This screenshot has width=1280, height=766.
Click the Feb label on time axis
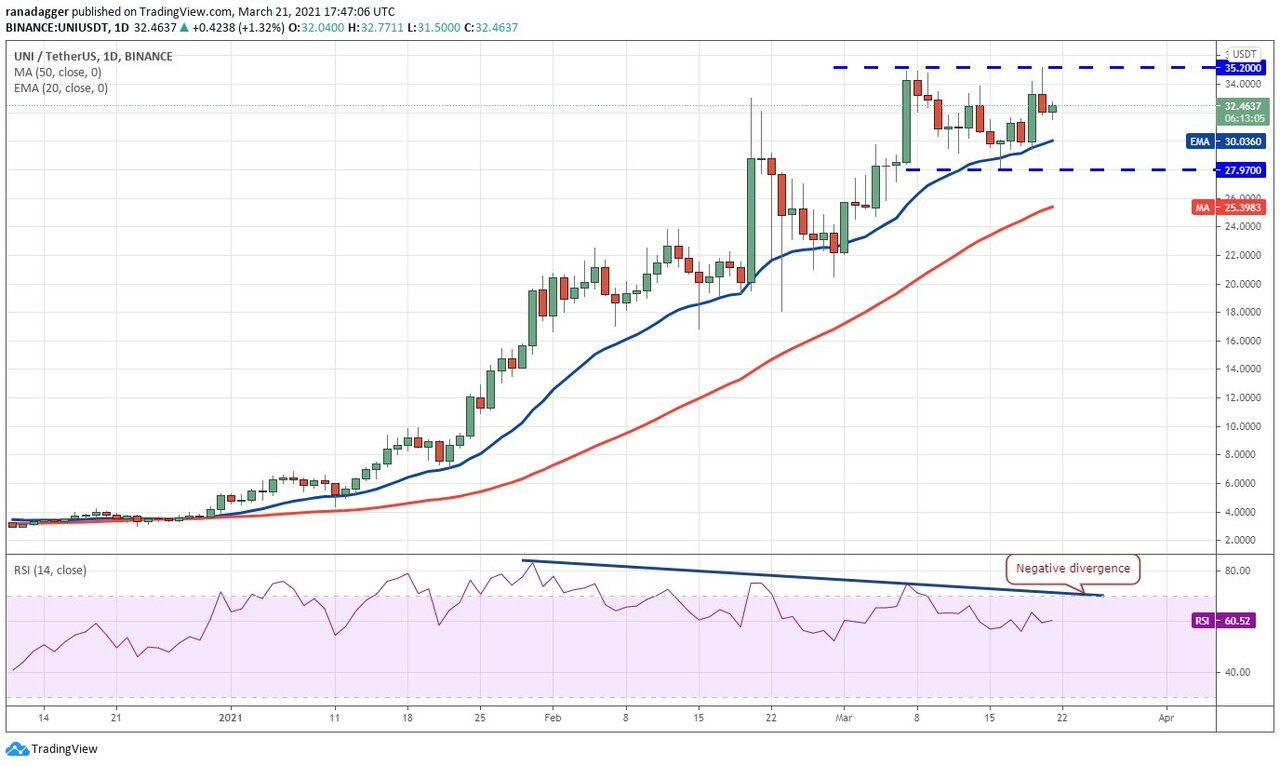click(551, 717)
